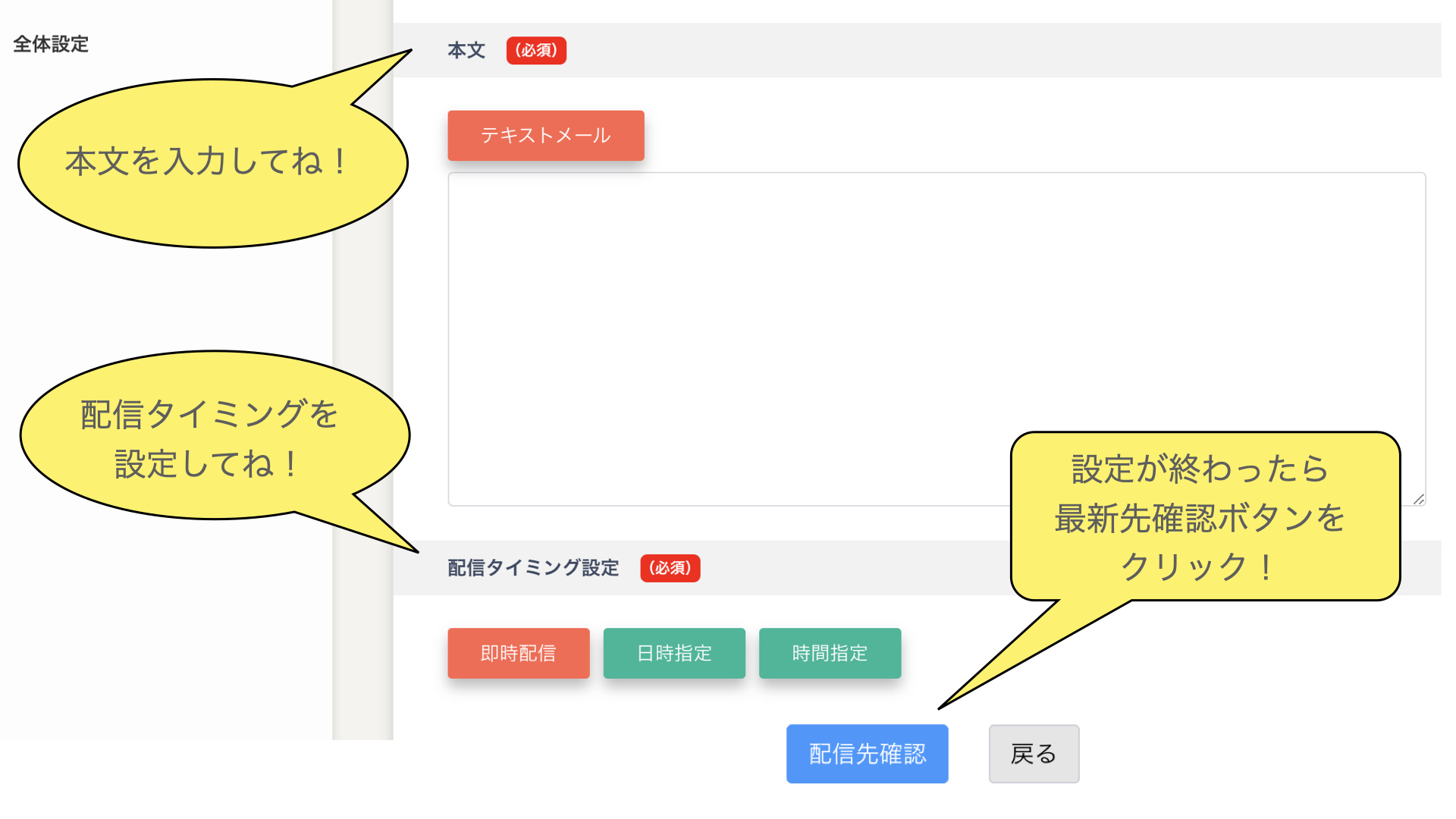This screenshot has width=1456, height=819.
Task: Click the 配信タイミングを設定してね speech bubble
Action: click(209, 438)
